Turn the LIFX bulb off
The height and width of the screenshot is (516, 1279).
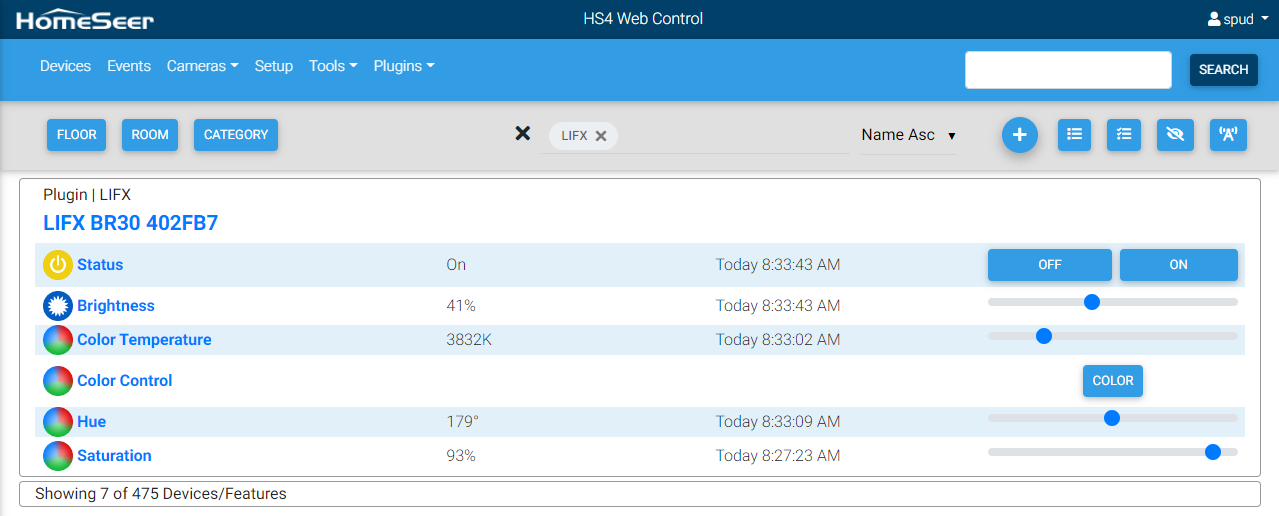[x=1049, y=265]
